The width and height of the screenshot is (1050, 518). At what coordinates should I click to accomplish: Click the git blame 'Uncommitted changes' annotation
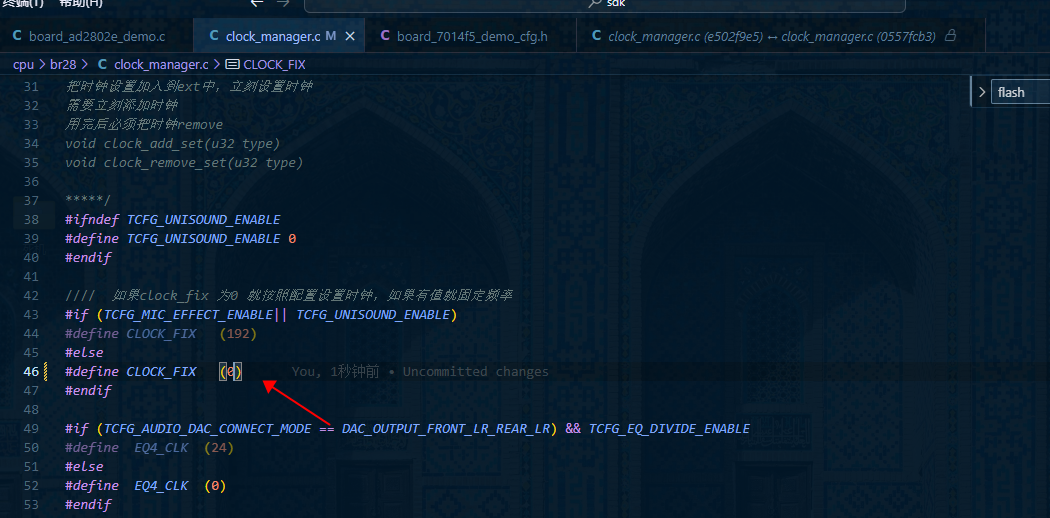420,371
